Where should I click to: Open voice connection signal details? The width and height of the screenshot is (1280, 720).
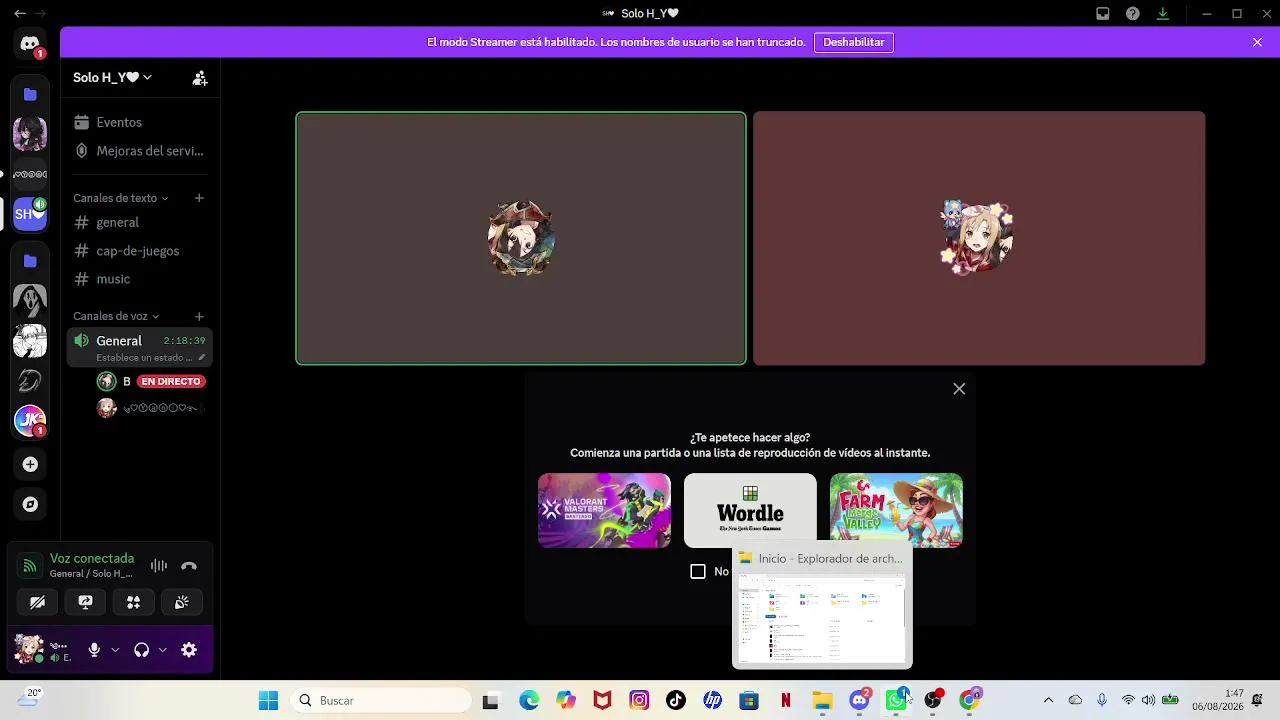[30, 566]
